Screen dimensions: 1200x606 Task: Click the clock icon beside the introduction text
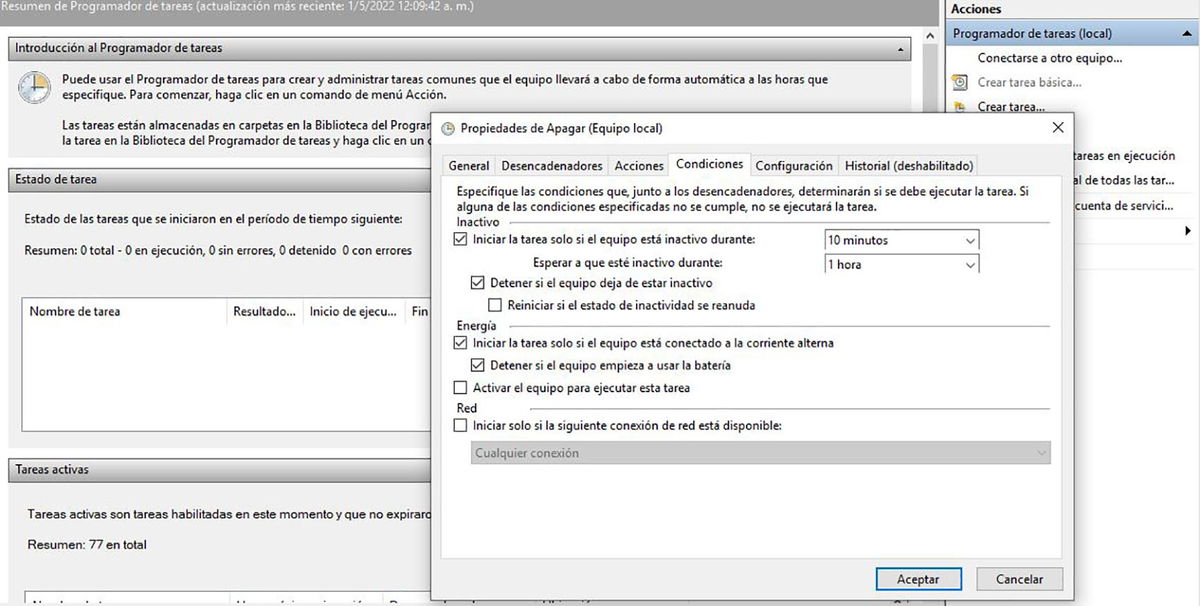coord(34,88)
